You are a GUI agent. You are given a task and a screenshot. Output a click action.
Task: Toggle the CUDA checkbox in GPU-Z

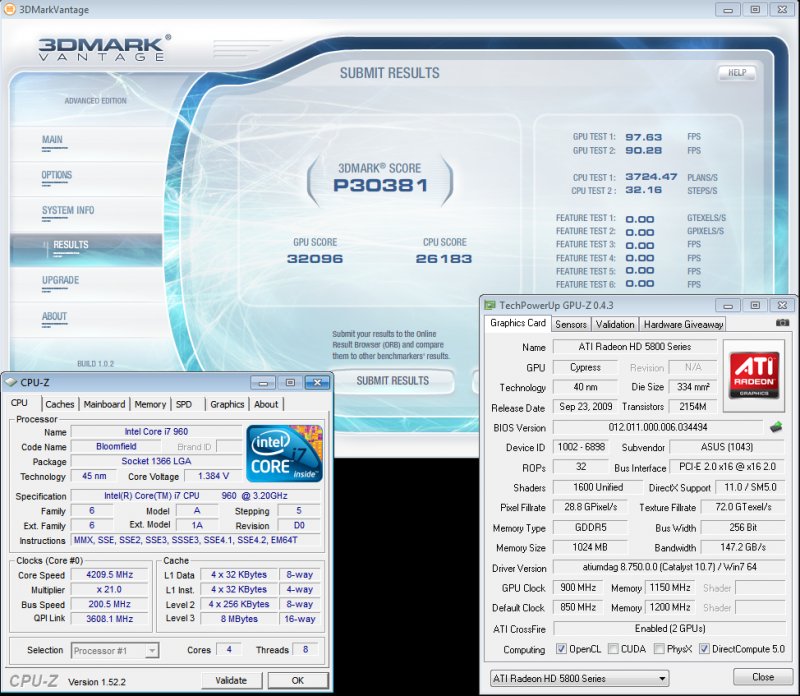tap(613, 649)
